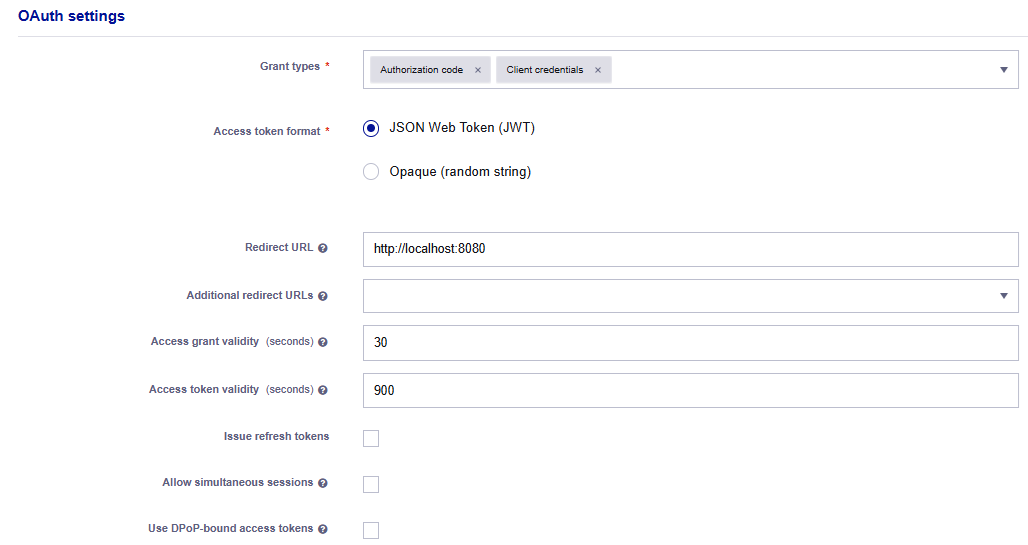Click the Access token validity field
The width and height of the screenshot is (1028, 545).
pyautogui.click(x=690, y=390)
